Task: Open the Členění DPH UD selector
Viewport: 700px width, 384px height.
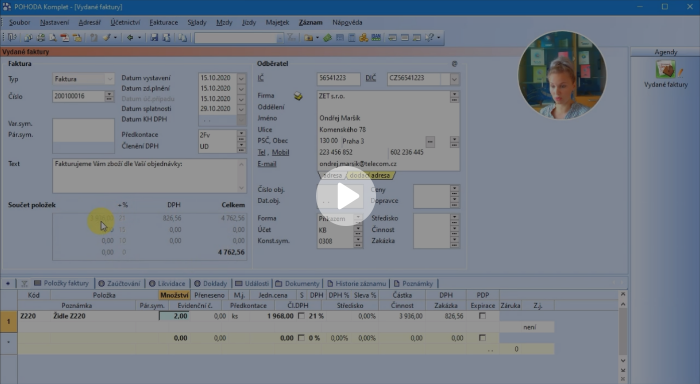Action: 241,146
